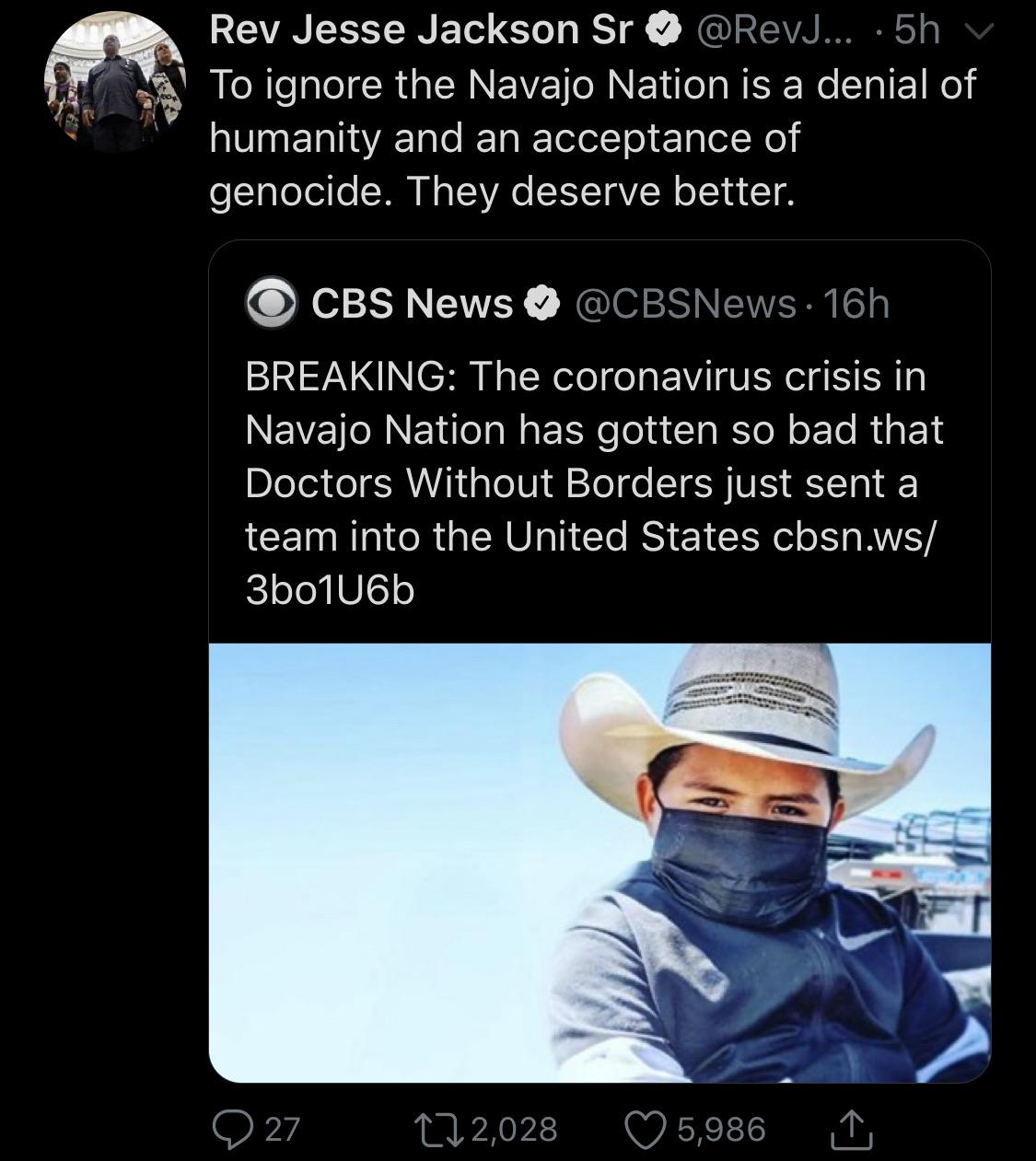Screen dimensions: 1036x1161
Task: Click the reply speech bubble icon
Action: (229, 1128)
